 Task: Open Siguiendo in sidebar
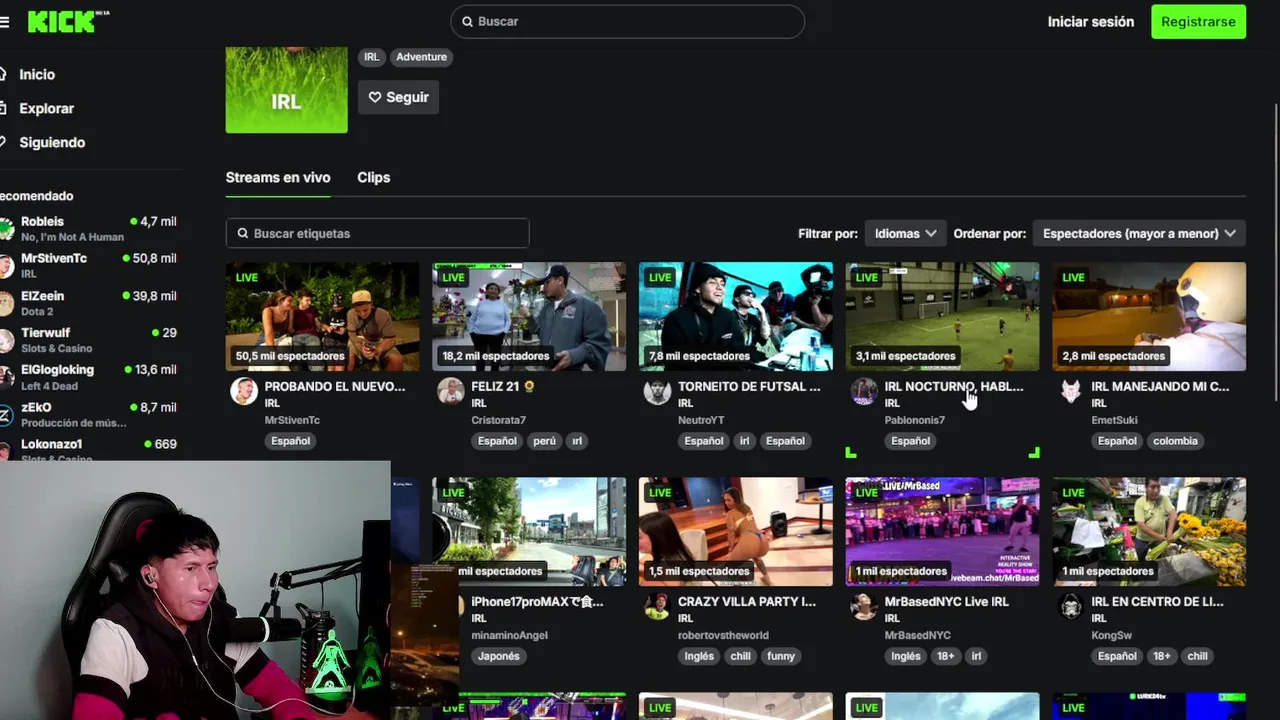(52, 142)
